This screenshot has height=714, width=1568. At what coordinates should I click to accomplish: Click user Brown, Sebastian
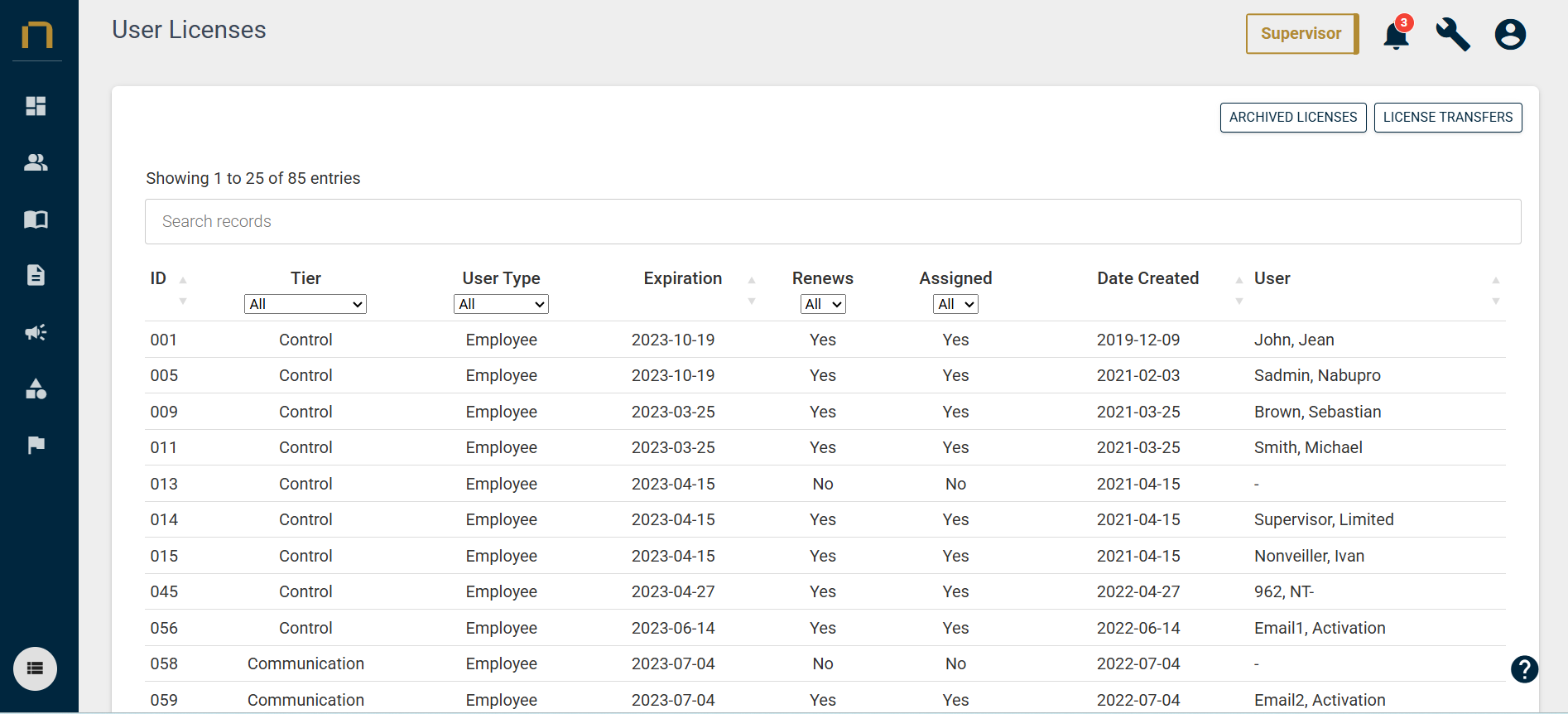click(x=1317, y=412)
